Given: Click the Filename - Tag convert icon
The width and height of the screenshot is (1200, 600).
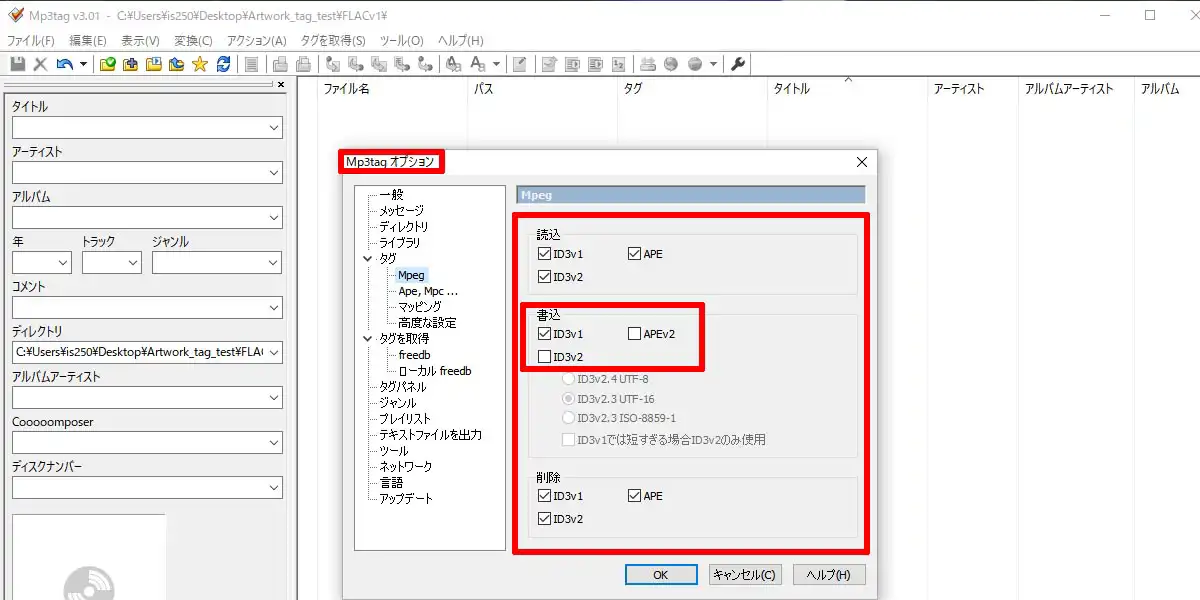Looking at the screenshot, I should pyautogui.click(x=356, y=64).
